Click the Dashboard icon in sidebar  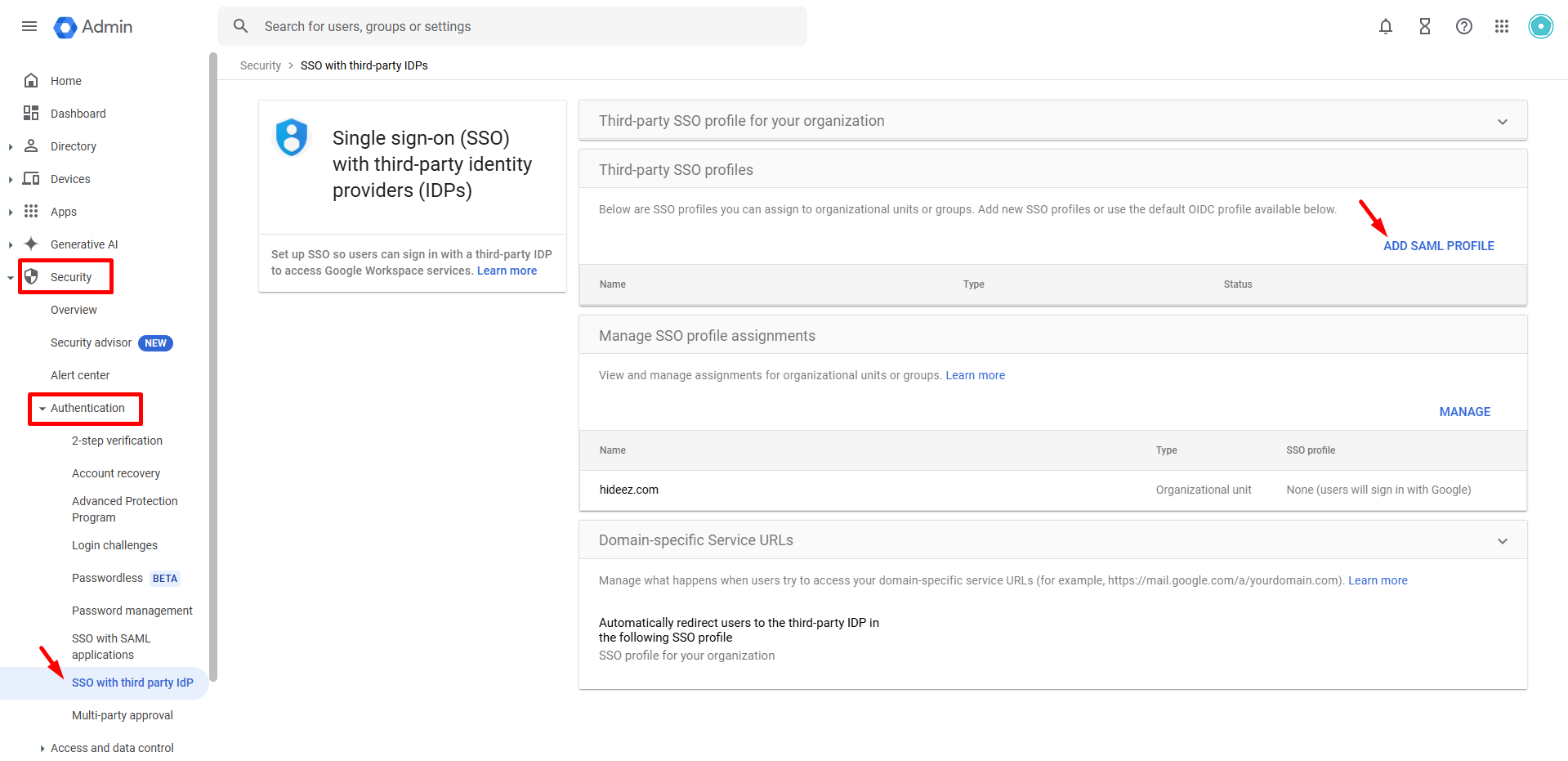click(x=31, y=113)
